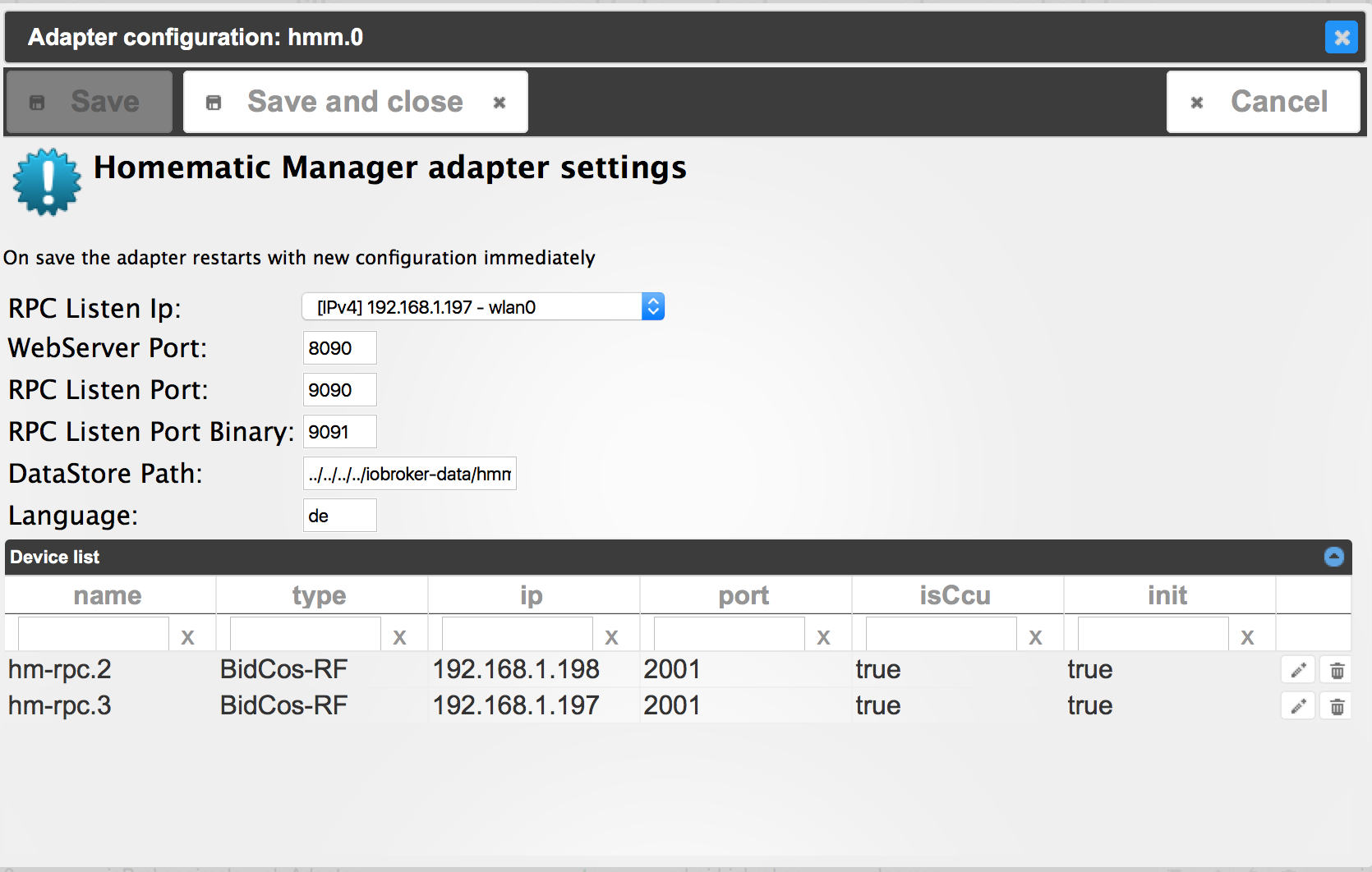Sort device list by port column

pos(744,595)
